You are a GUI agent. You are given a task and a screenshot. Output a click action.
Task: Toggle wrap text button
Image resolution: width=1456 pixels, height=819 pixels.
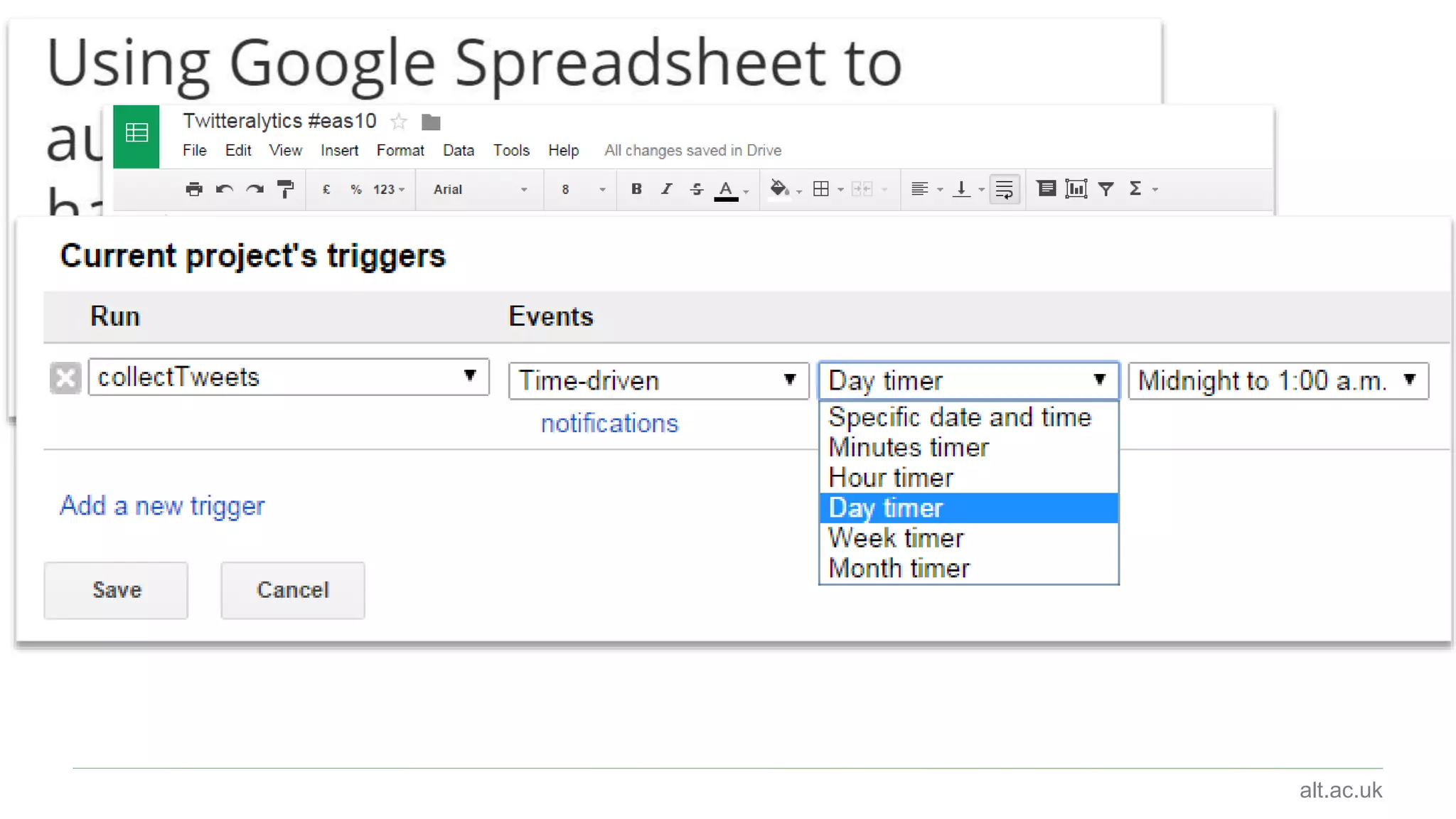click(x=1005, y=189)
